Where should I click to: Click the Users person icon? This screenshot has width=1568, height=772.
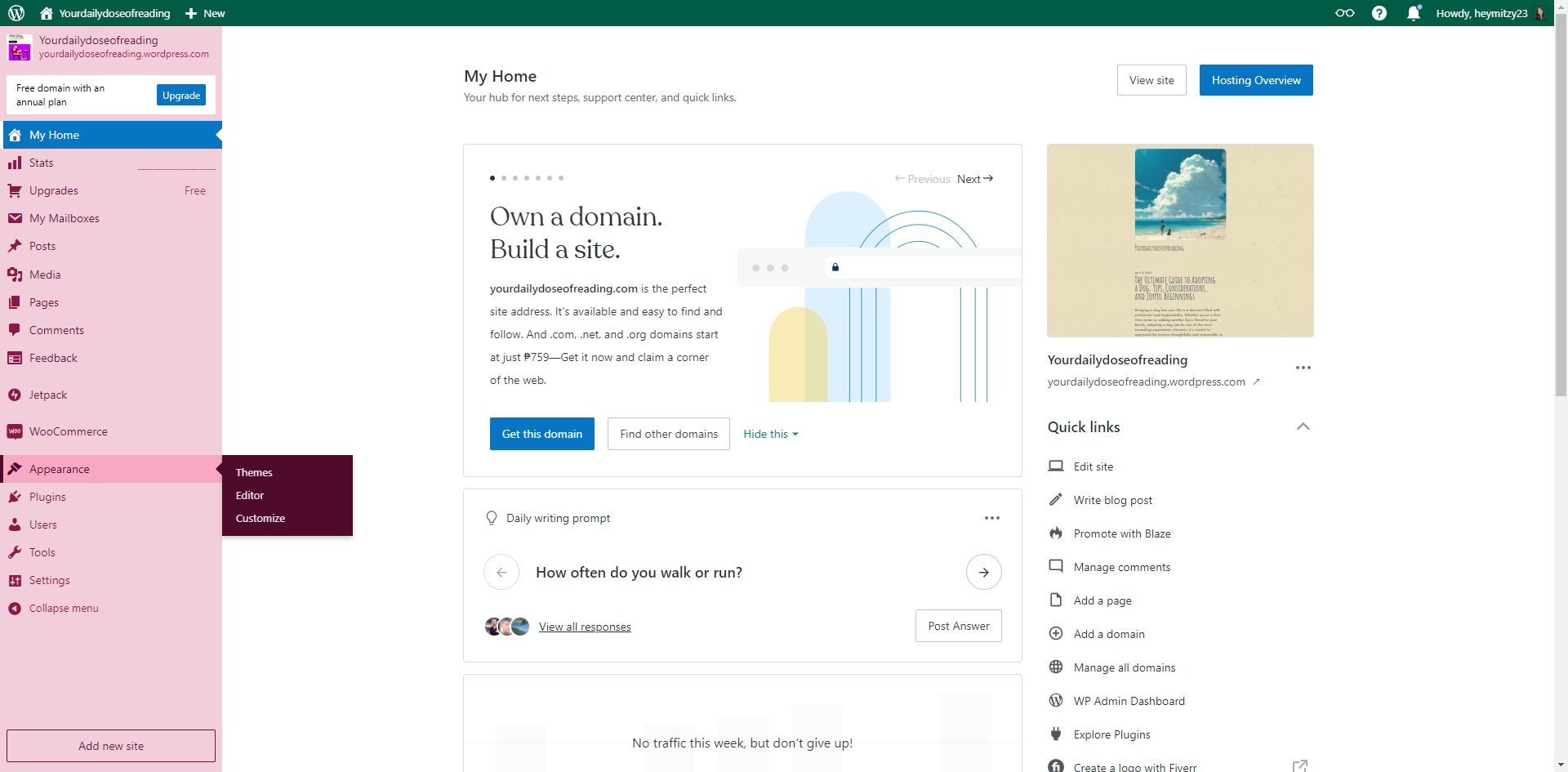coord(15,524)
